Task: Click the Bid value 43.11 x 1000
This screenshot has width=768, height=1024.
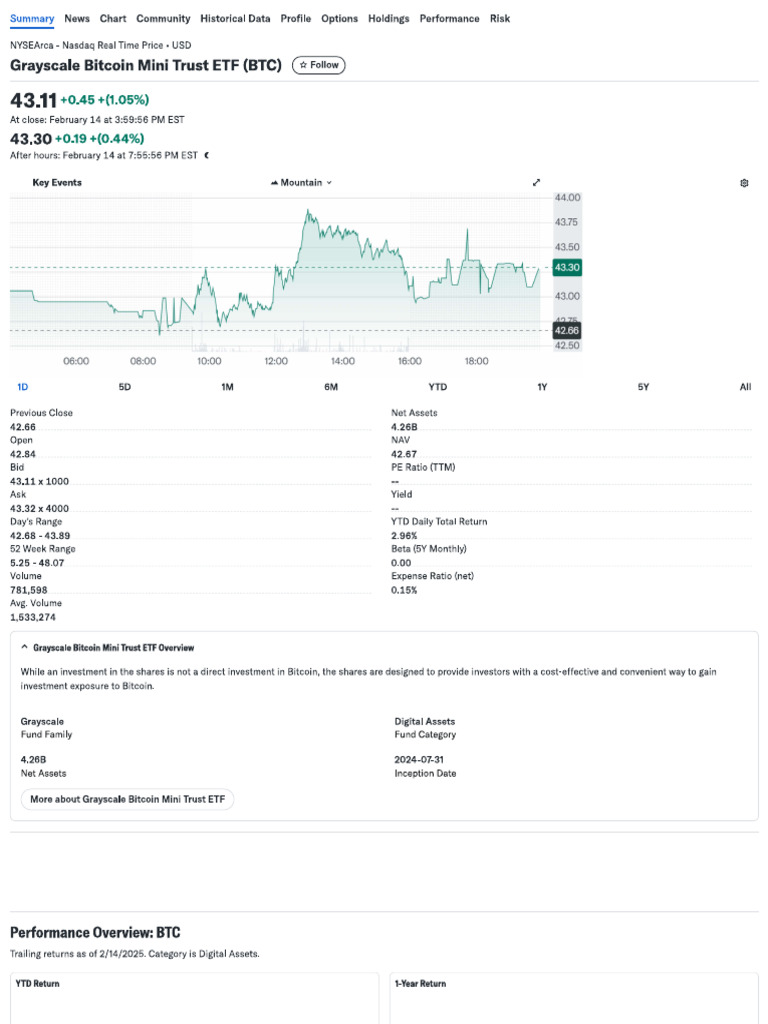Action: coord(39,481)
